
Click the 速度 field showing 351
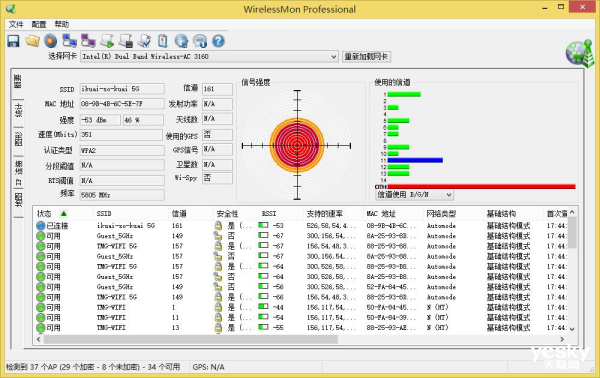tap(121, 135)
